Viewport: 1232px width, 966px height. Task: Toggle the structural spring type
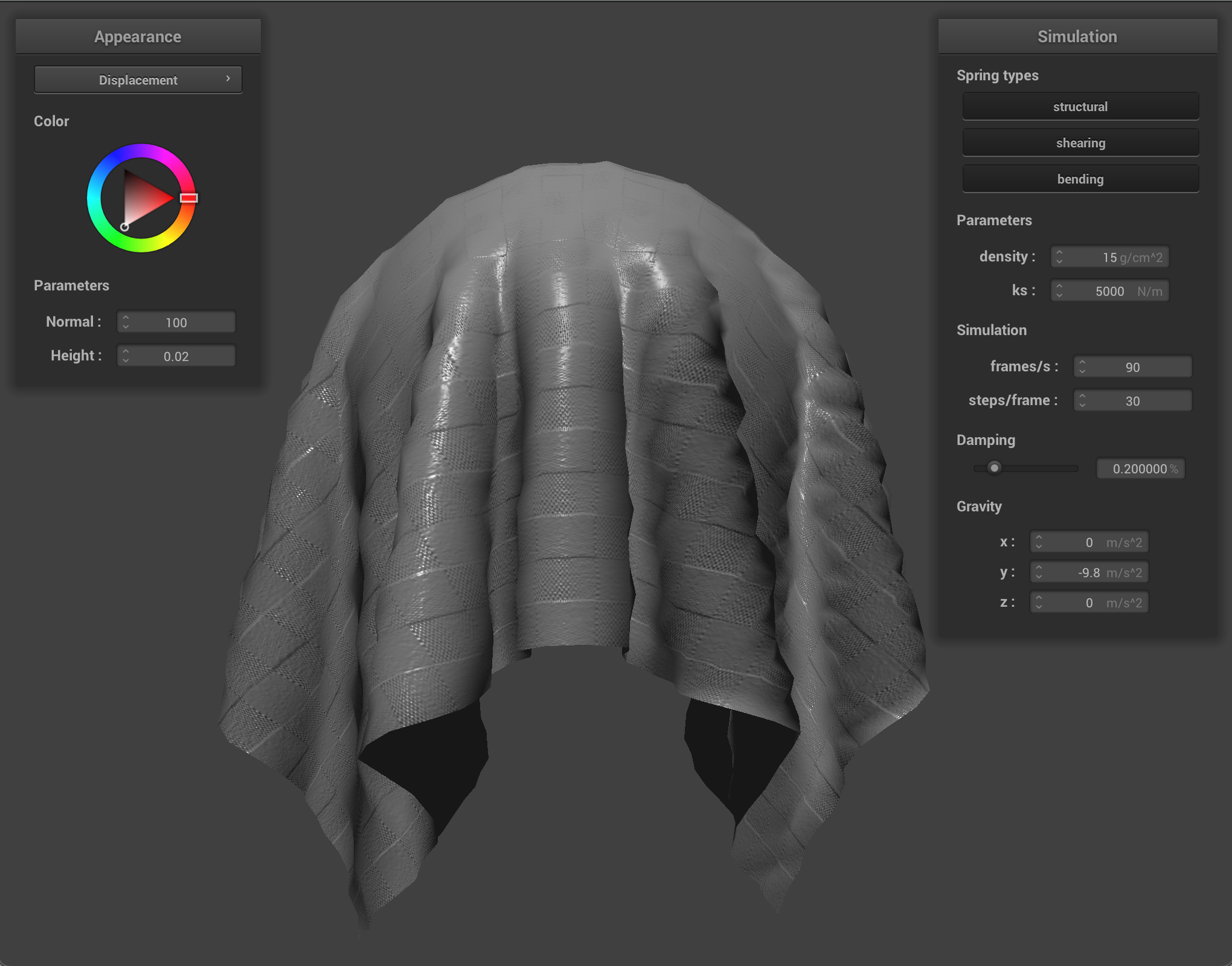[1080, 107]
